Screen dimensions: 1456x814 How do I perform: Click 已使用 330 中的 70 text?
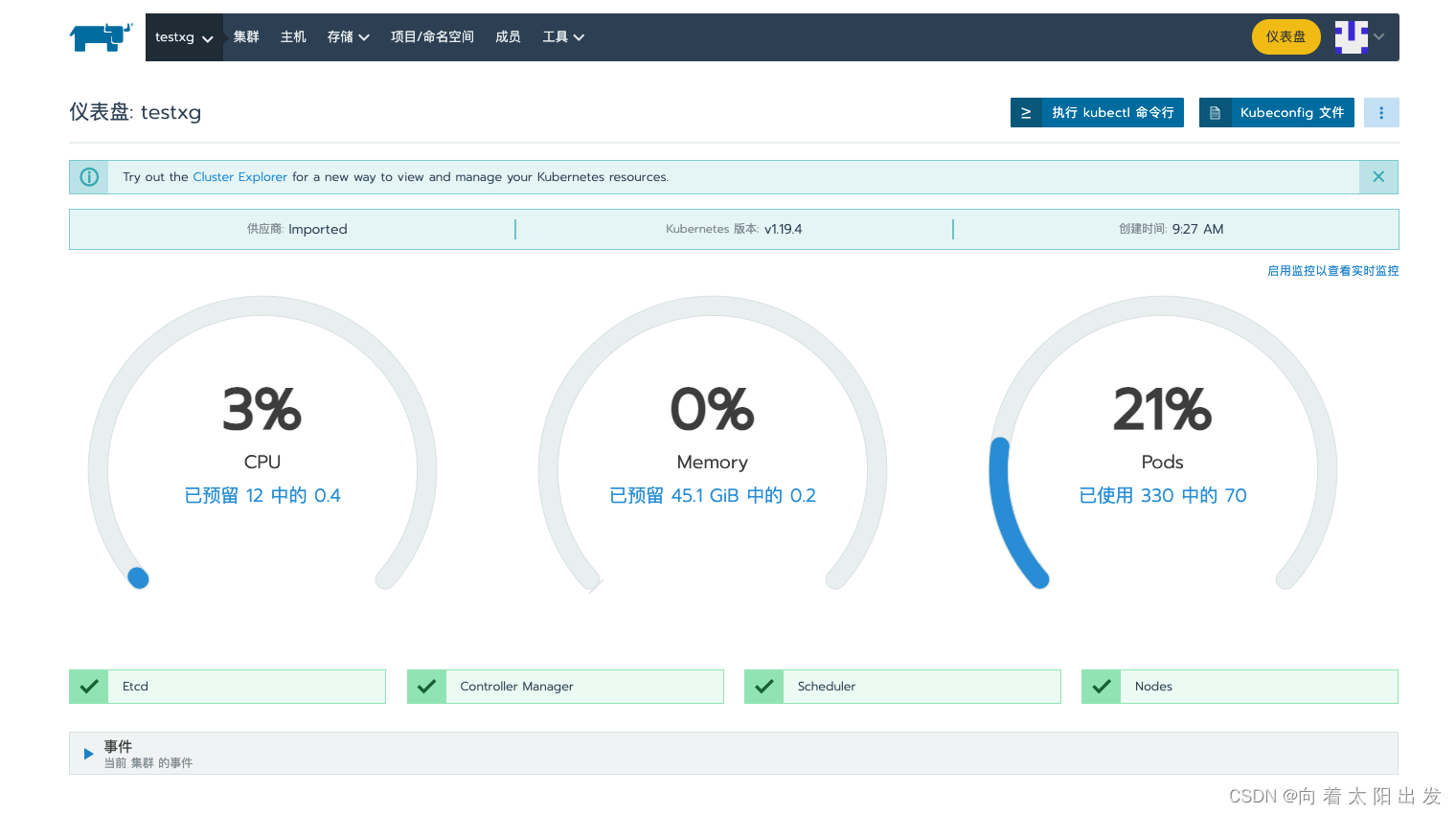(1163, 495)
